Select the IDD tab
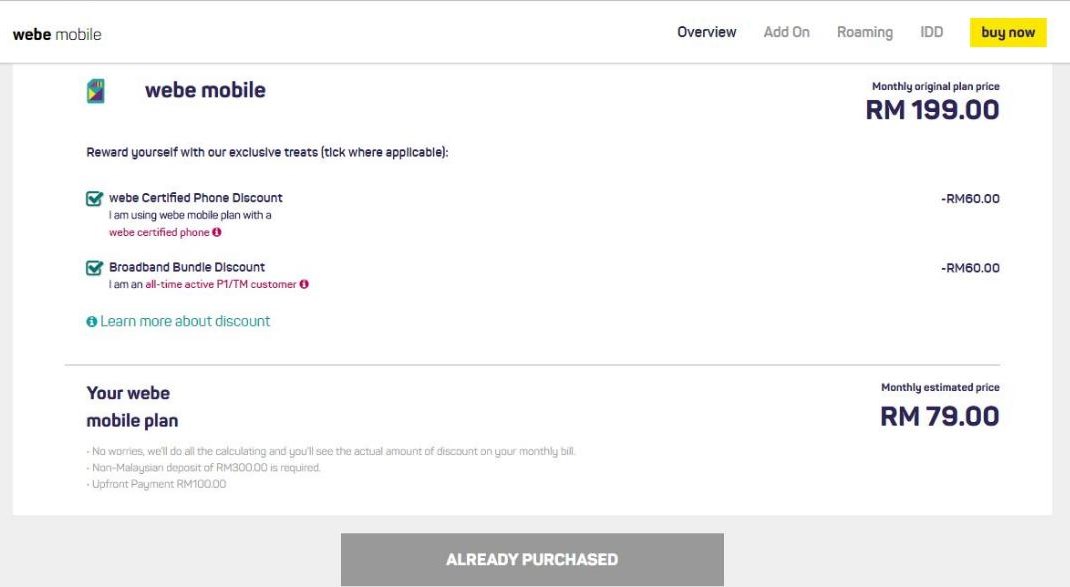Image resolution: width=1070 pixels, height=587 pixels. [x=931, y=32]
